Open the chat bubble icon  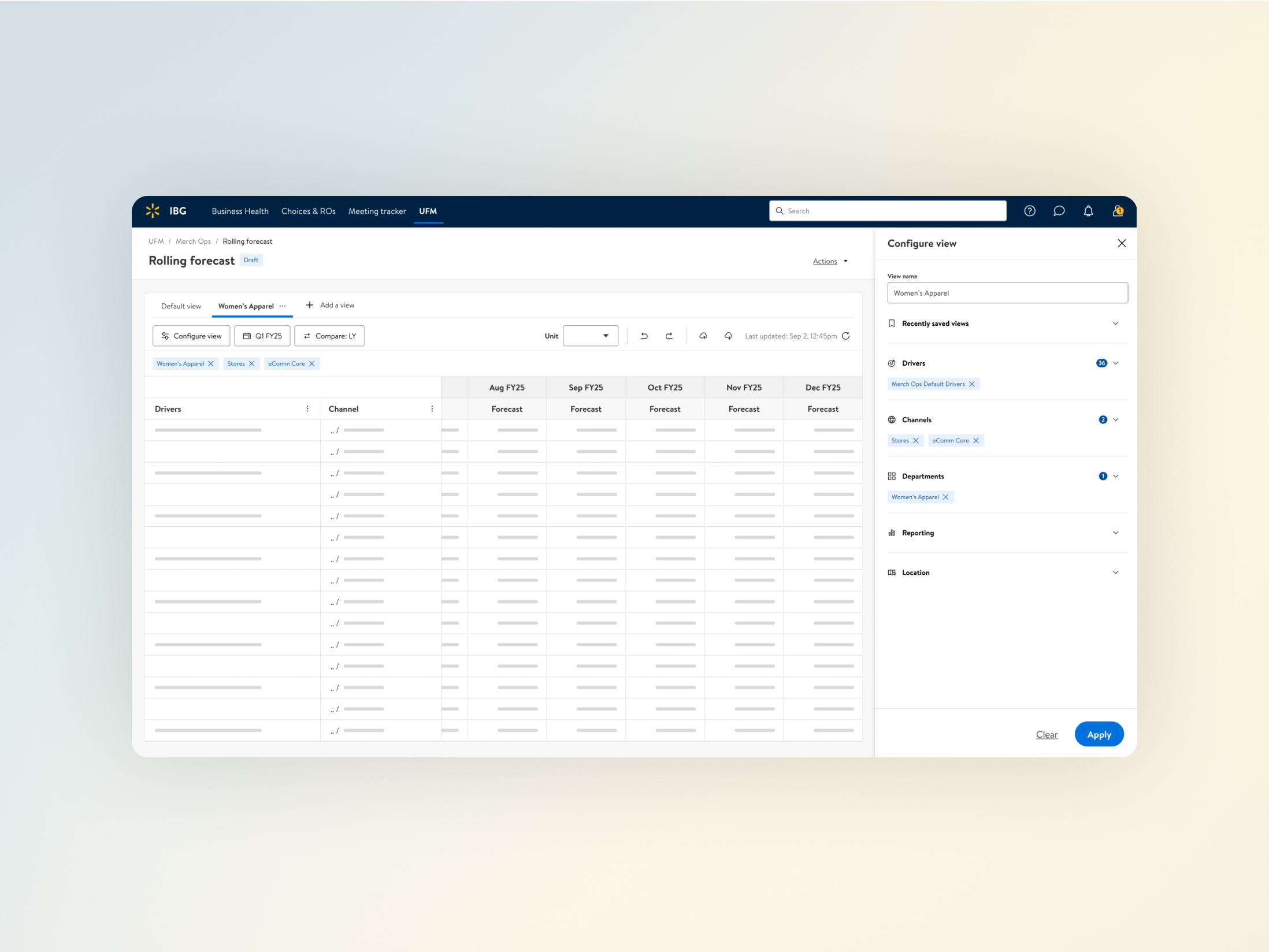tap(1059, 211)
